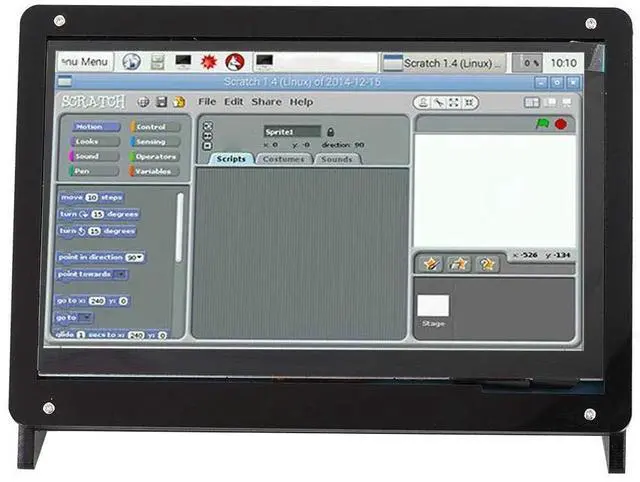Select the grow sprite tool

point(454,103)
